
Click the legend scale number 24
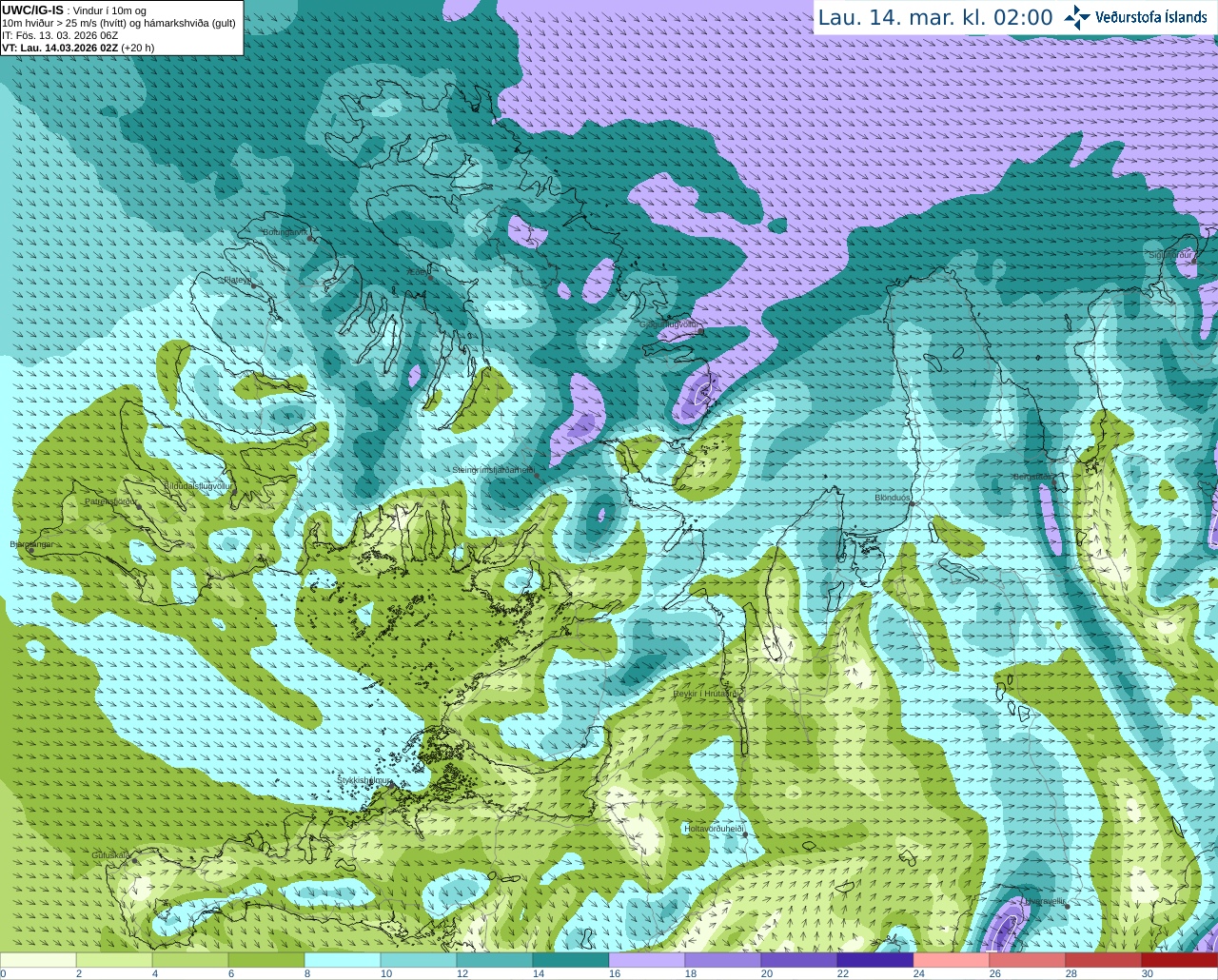[919, 974]
